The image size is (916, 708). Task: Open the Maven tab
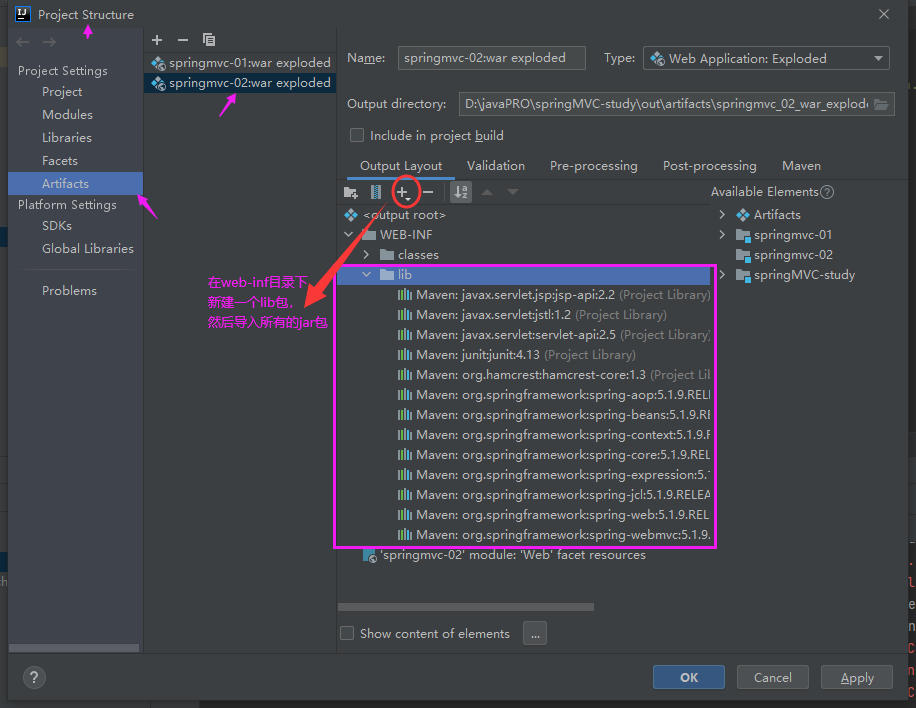pos(801,166)
